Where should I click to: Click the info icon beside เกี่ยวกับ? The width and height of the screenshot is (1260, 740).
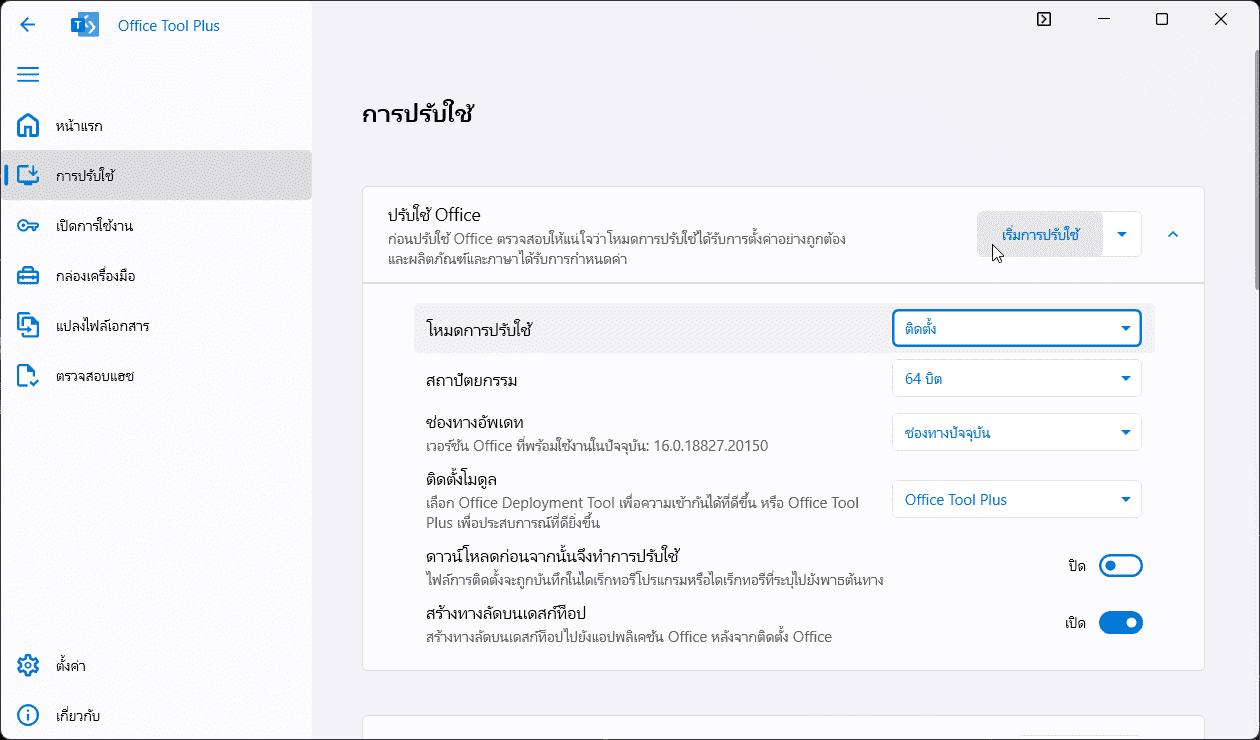28,716
